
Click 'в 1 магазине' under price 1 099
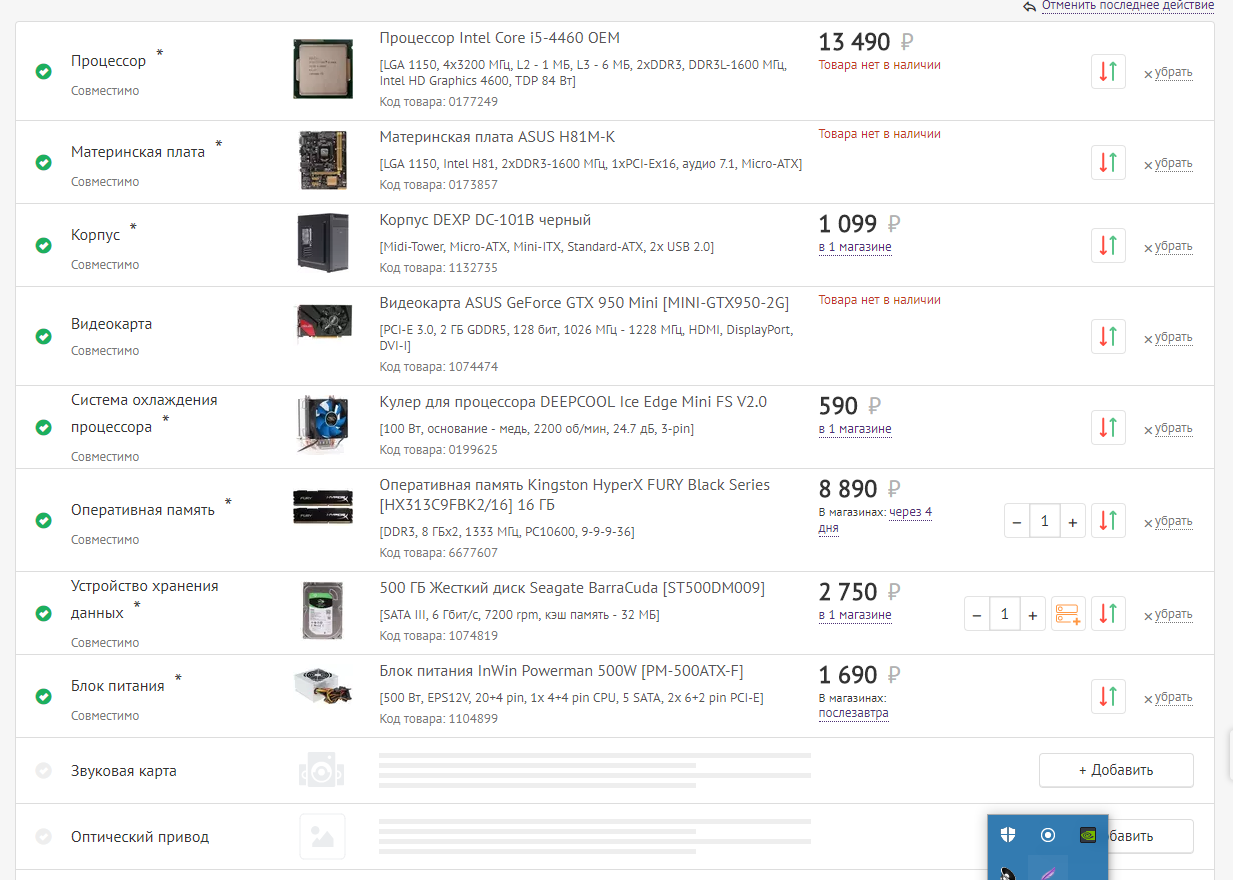click(x=855, y=247)
